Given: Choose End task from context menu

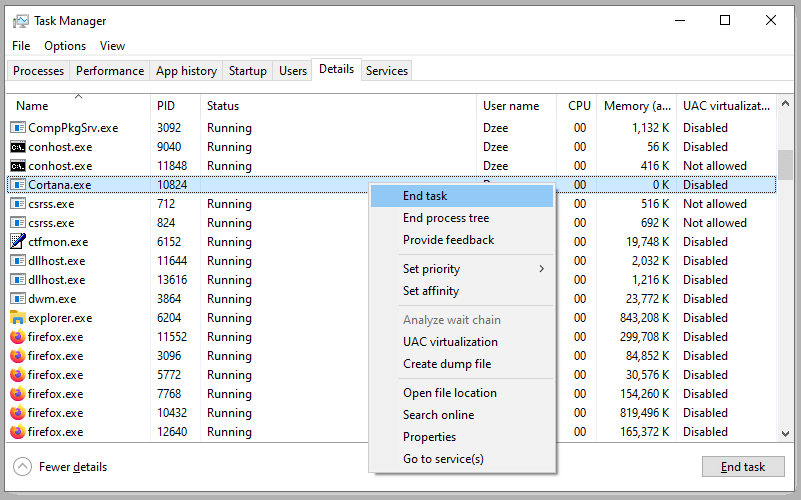Looking at the screenshot, I should tap(425, 196).
